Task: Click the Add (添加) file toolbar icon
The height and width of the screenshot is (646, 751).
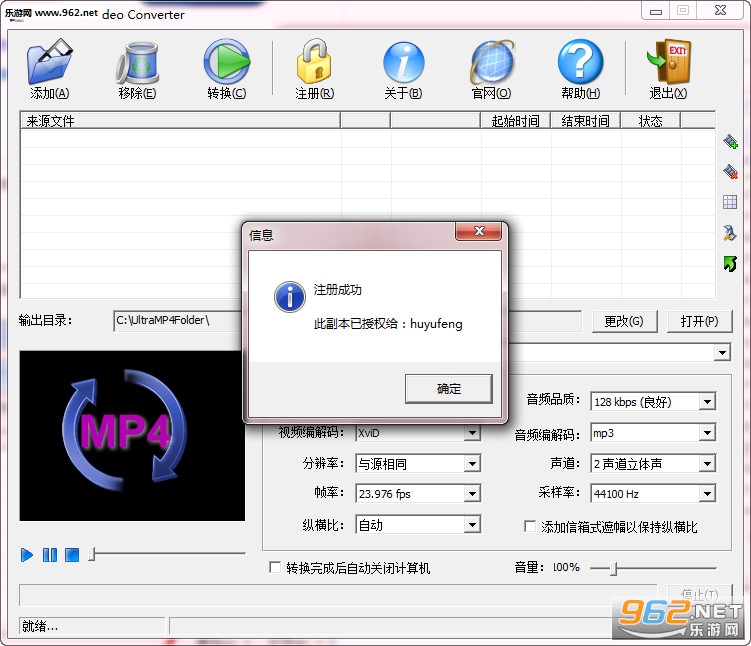Action: pos(50,62)
